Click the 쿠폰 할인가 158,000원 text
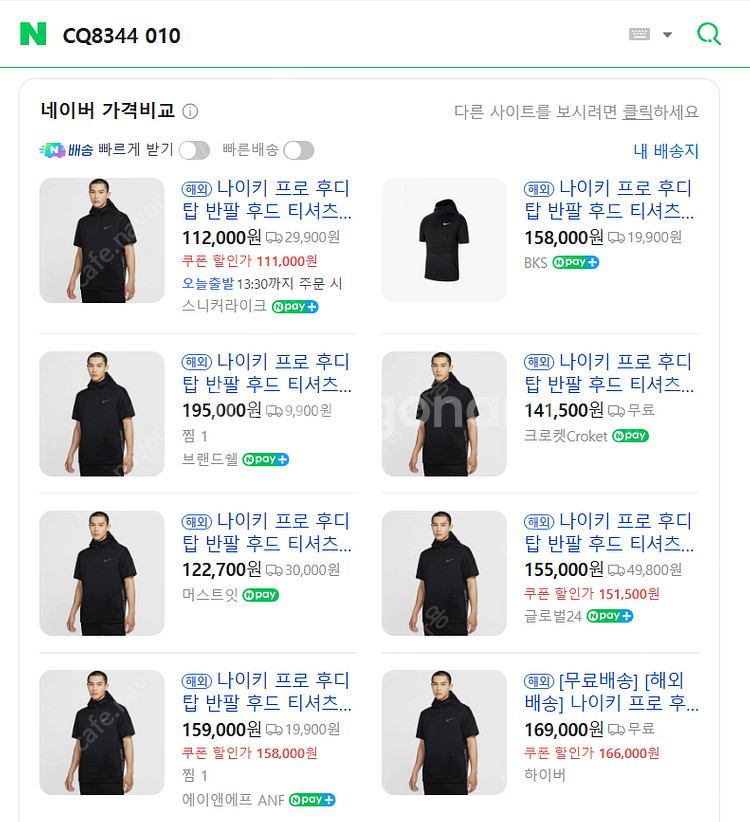The image size is (750, 822). click(x=249, y=753)
